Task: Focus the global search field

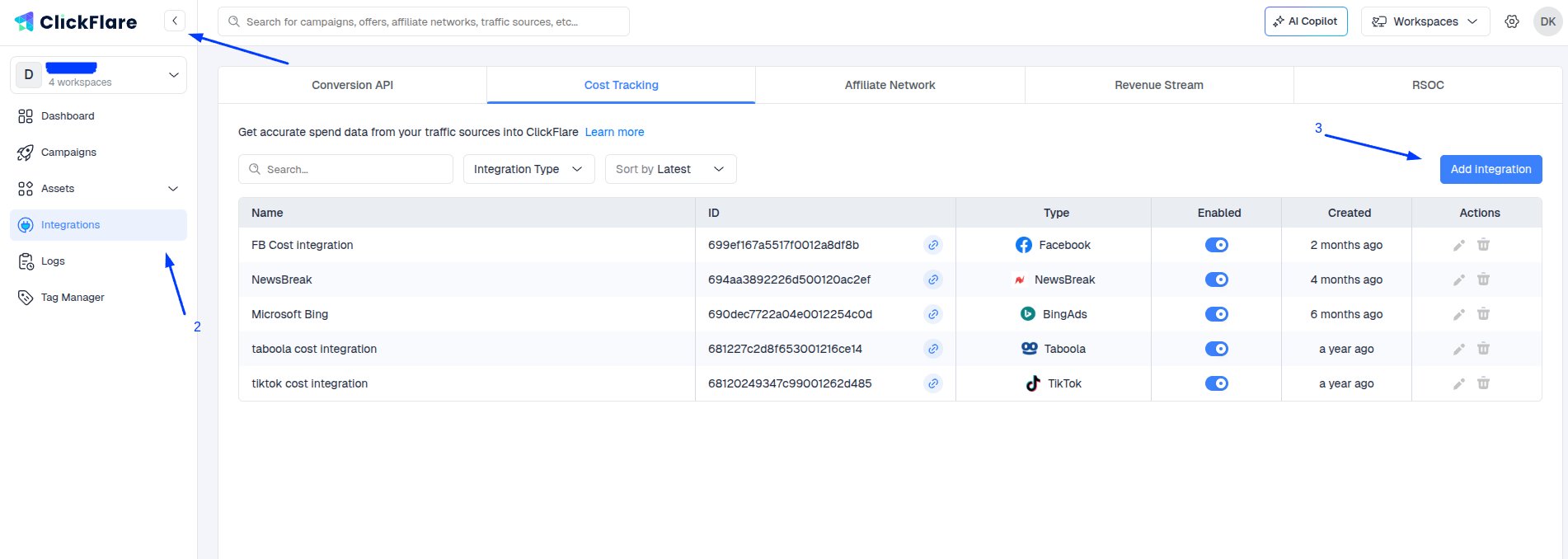Action: [x=424, y=21]
